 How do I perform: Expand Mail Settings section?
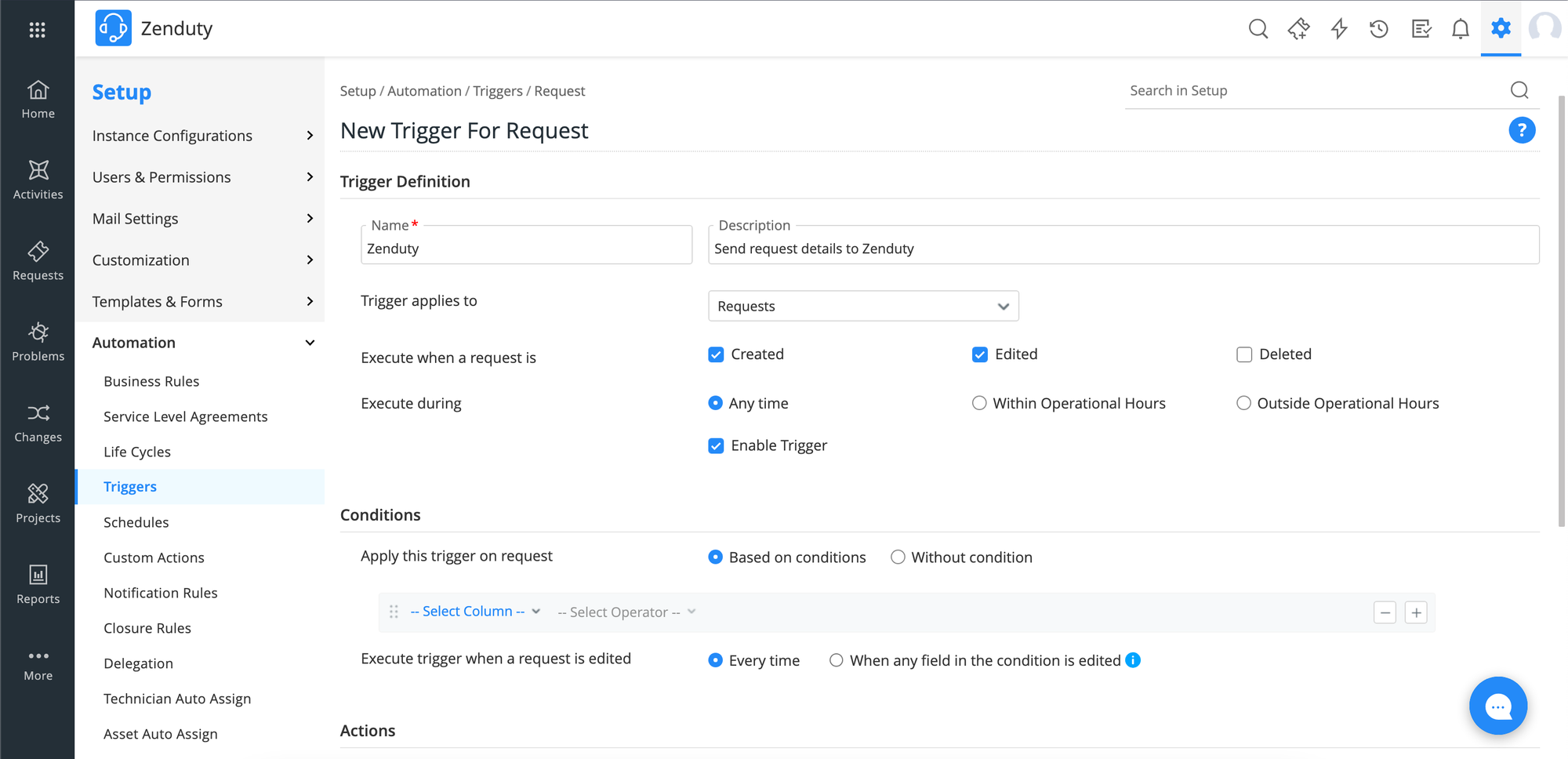202,219
